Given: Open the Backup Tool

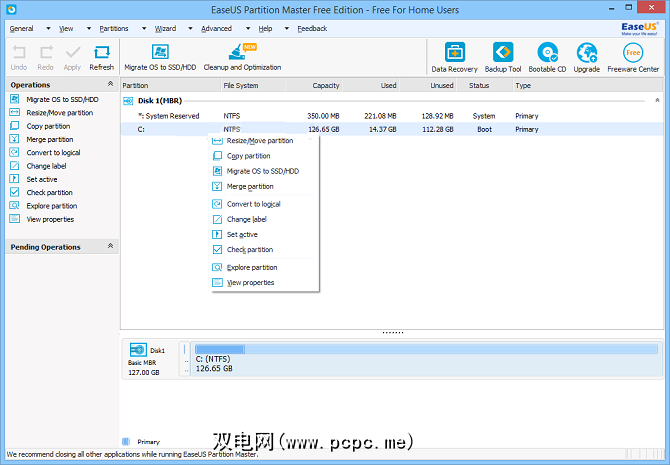Looking at the screenshot, I should point(503,58).
